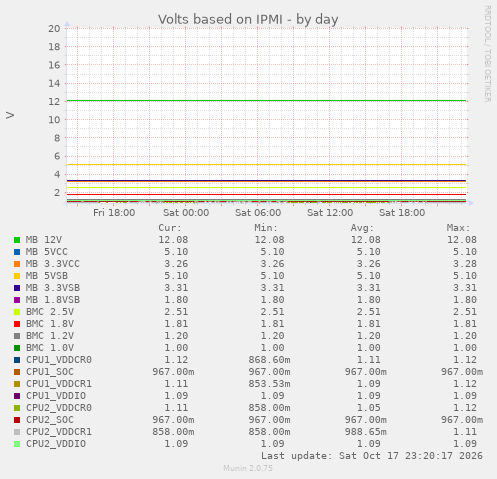The height and width of the screenshot is (479, 497).
Task: Click the orange MB 3.3VCC legend swatch
Action: (x=17, y=264)
